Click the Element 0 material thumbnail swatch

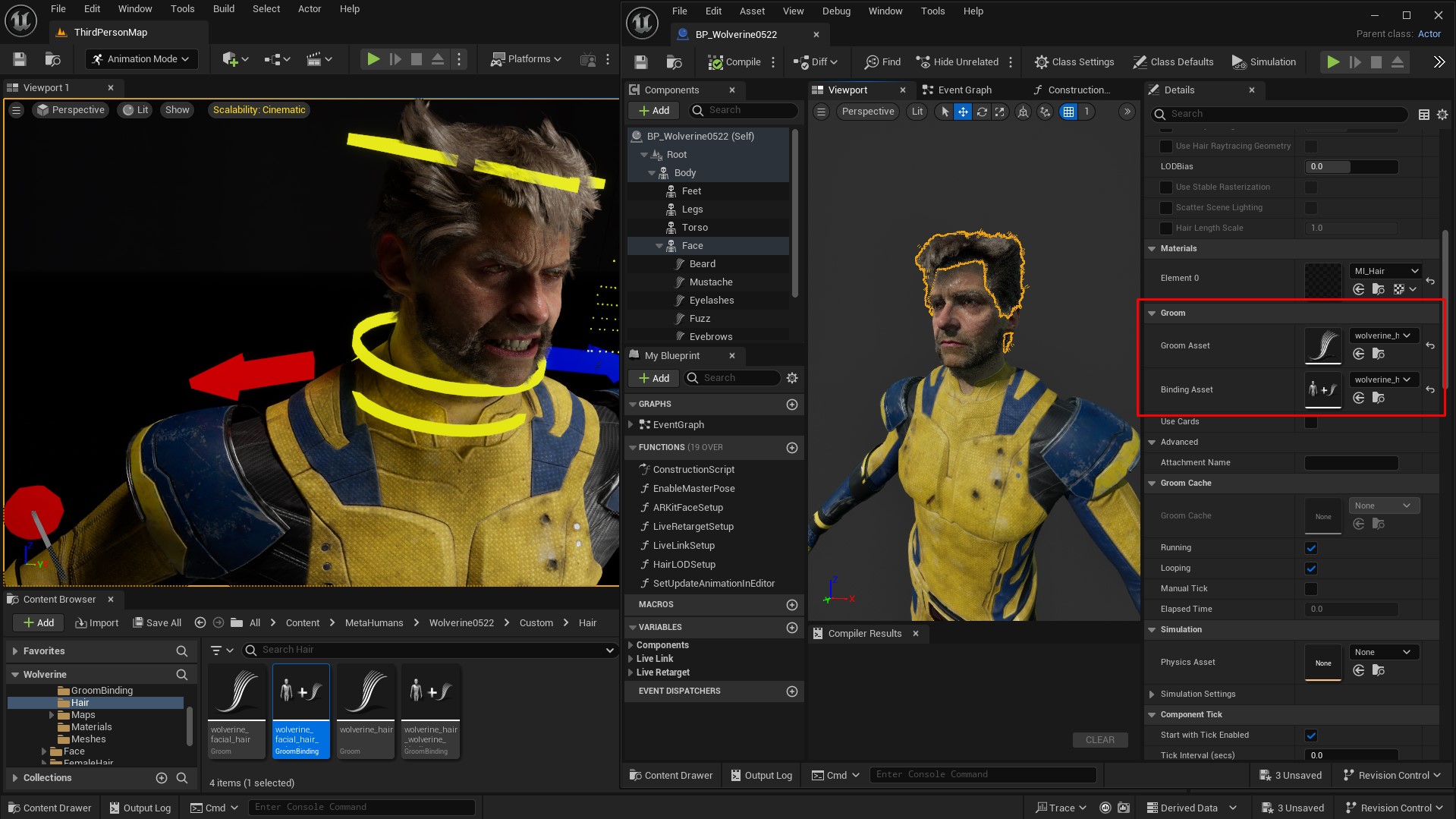coord(1322,279)
